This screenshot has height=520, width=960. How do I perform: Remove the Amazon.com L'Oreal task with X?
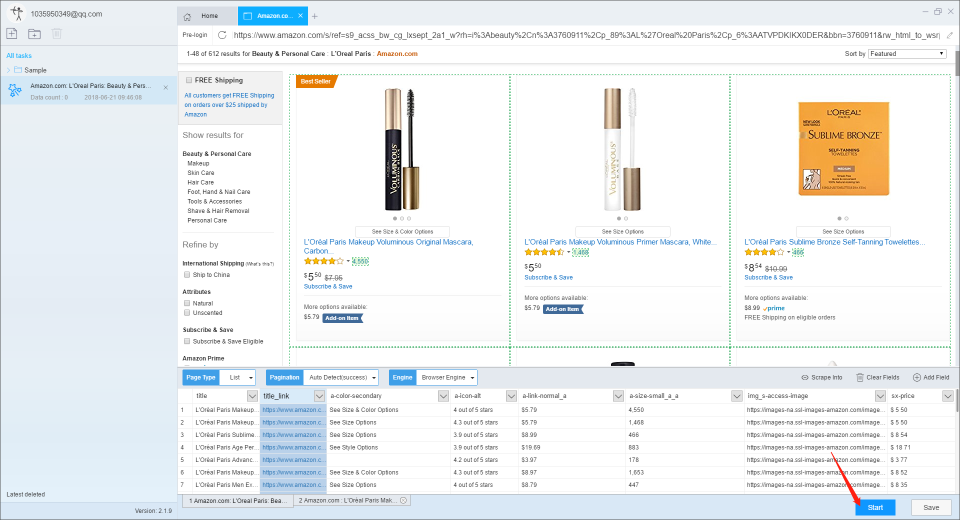pos(165,88)
